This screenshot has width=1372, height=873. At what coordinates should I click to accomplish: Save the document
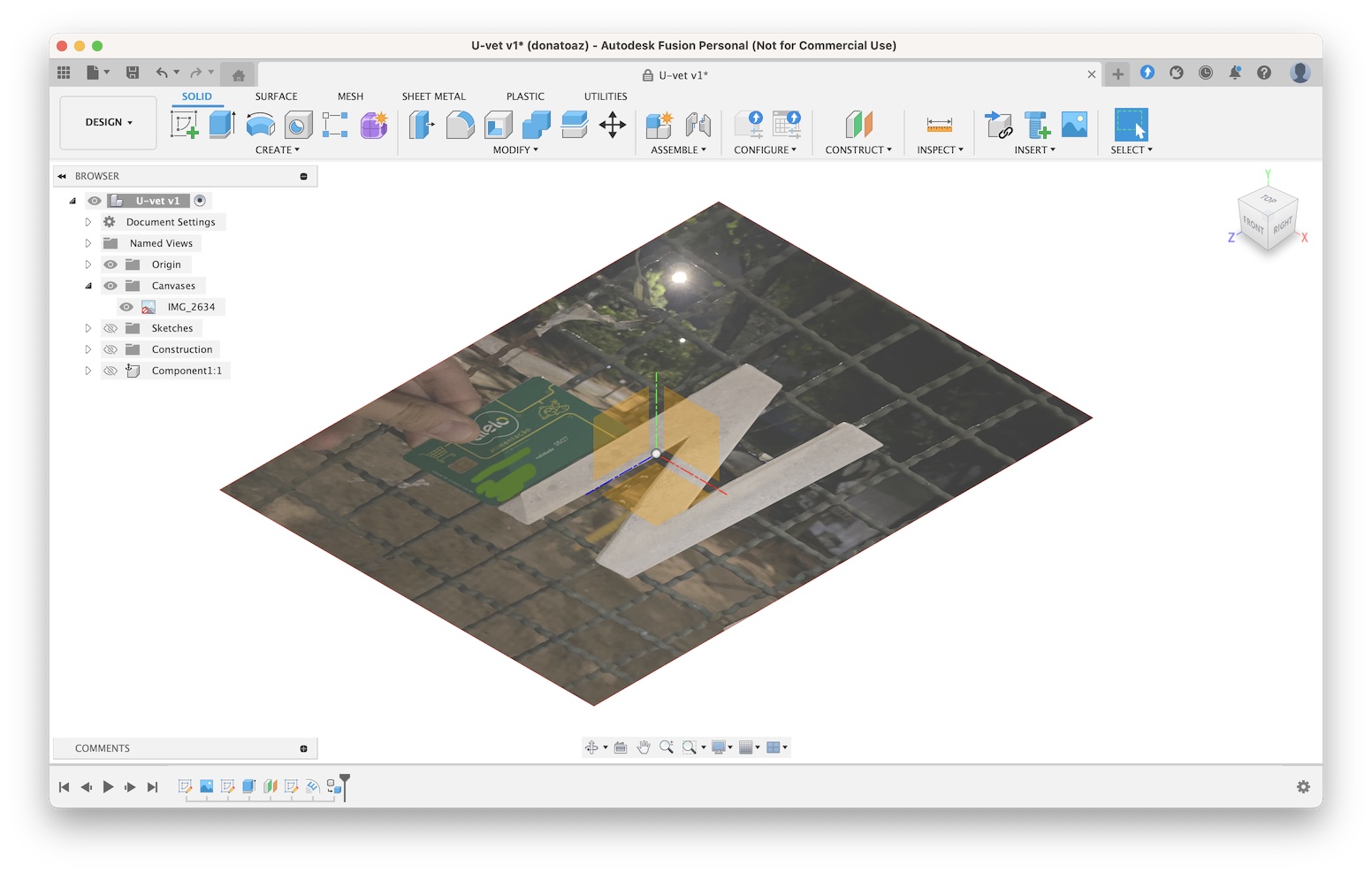coord(133,73)
